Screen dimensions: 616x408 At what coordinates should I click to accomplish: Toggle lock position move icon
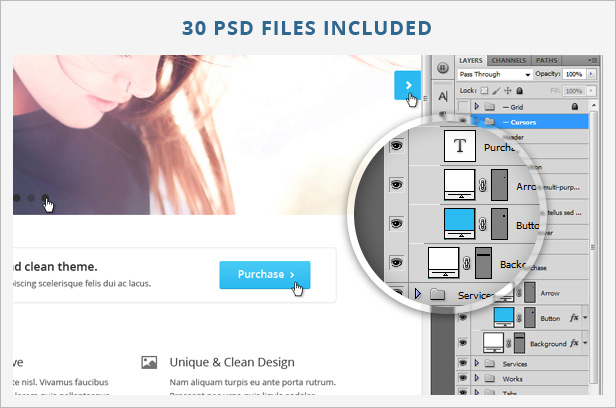[508, 91]
